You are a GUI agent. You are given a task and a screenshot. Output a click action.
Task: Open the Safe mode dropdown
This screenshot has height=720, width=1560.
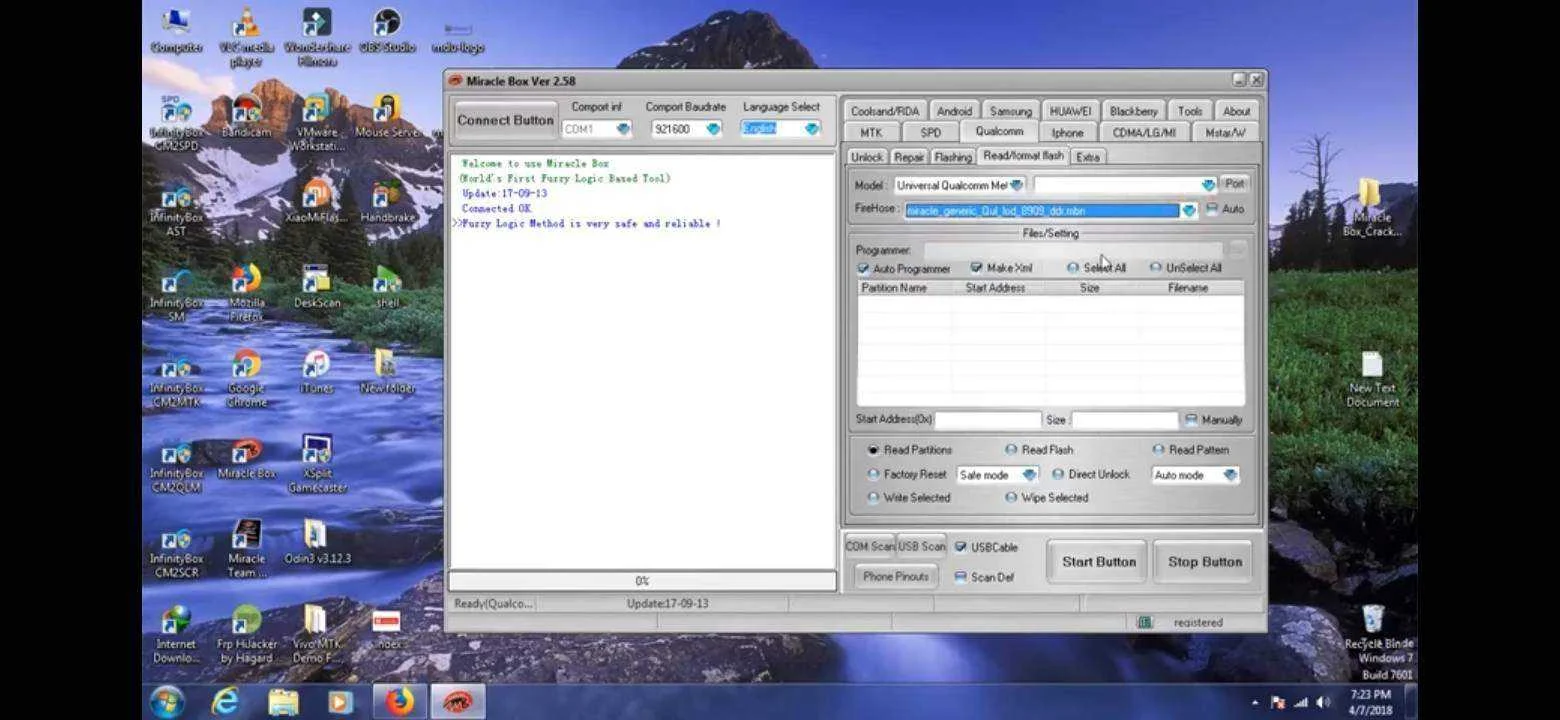[1029, 475]
